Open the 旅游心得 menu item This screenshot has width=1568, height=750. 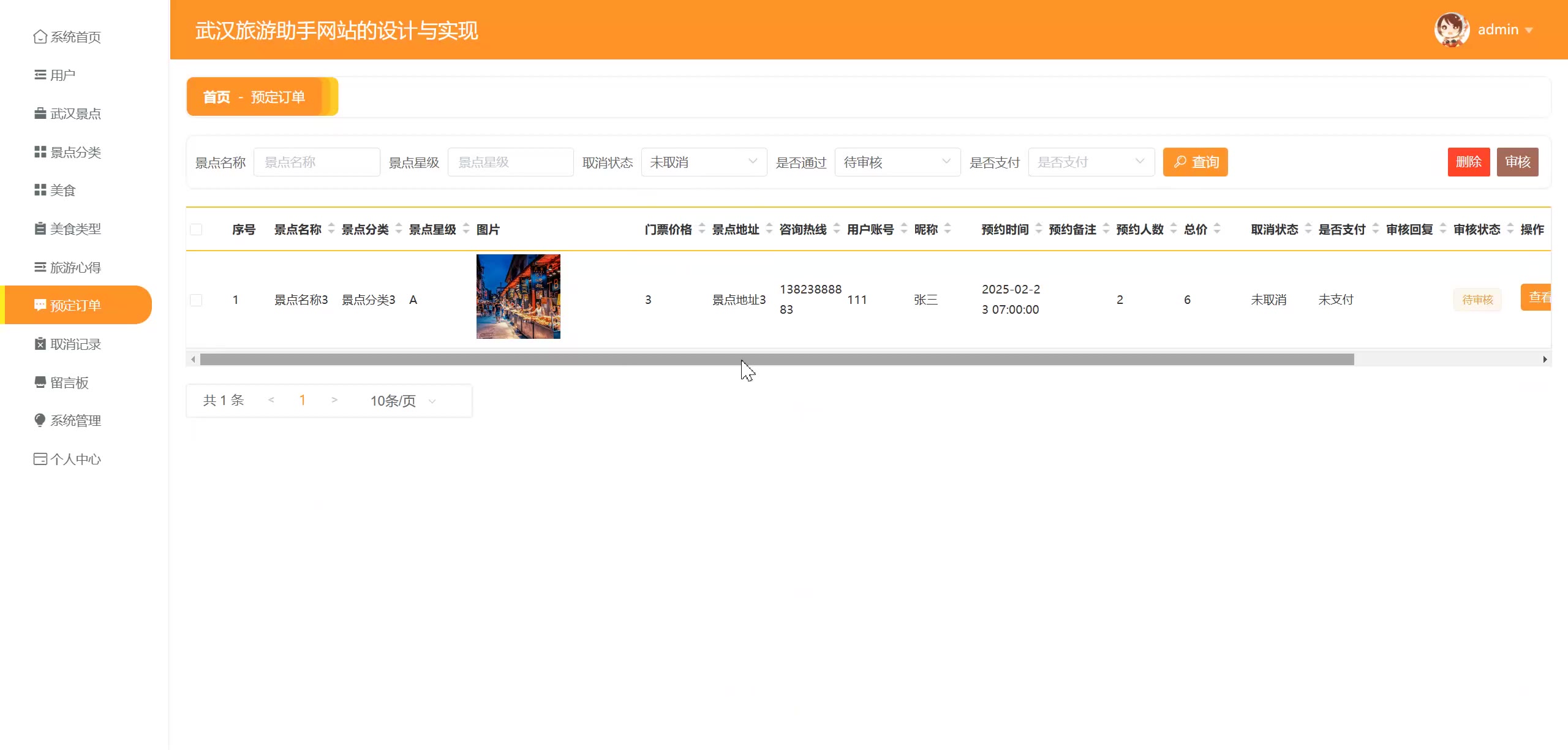(75, 267)
